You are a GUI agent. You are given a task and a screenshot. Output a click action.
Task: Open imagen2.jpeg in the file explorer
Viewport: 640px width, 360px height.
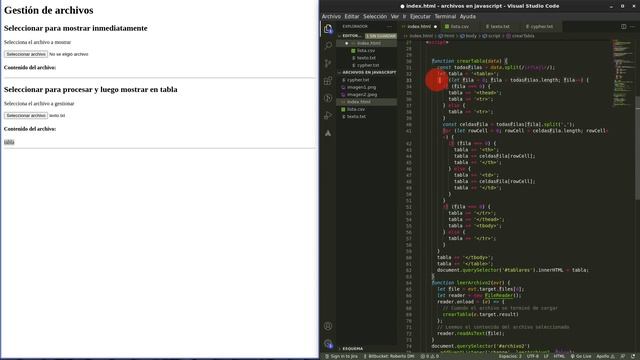click(367, 95)
